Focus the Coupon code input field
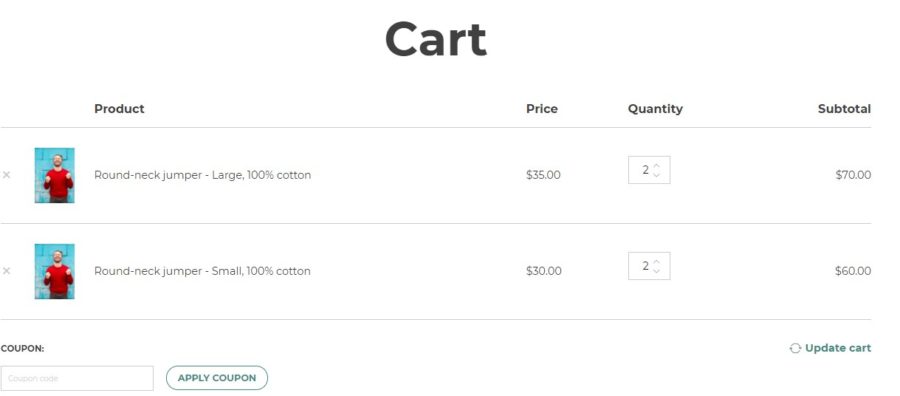900x396 pixels. point(77,378)
